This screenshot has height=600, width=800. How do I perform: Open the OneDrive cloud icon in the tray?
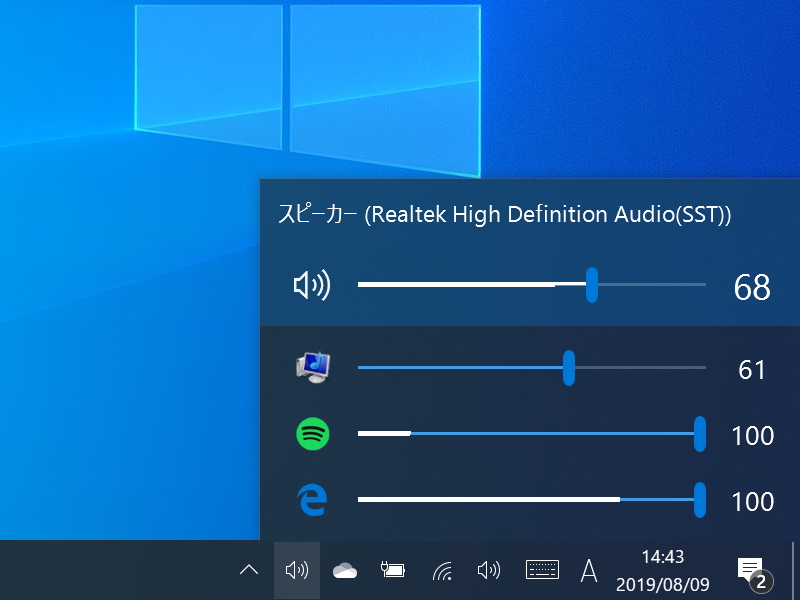coord(344,570)
